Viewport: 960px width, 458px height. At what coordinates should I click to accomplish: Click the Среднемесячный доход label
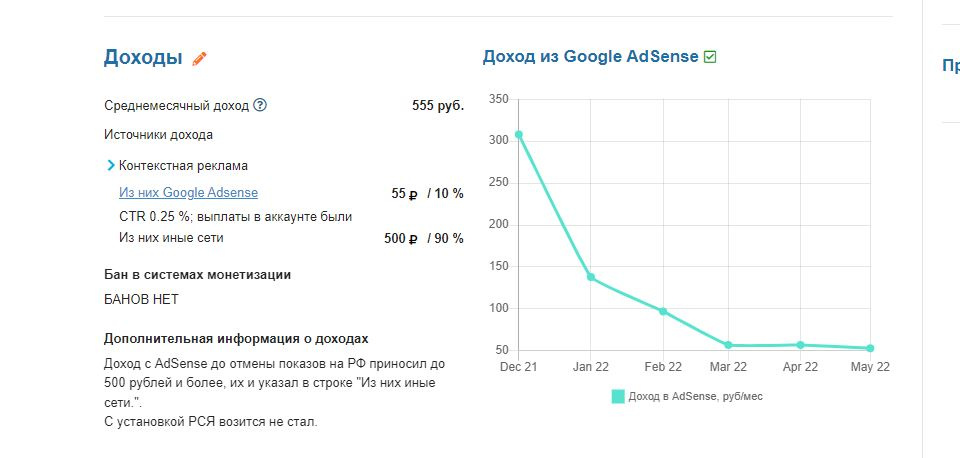click(x=176, y=106)
